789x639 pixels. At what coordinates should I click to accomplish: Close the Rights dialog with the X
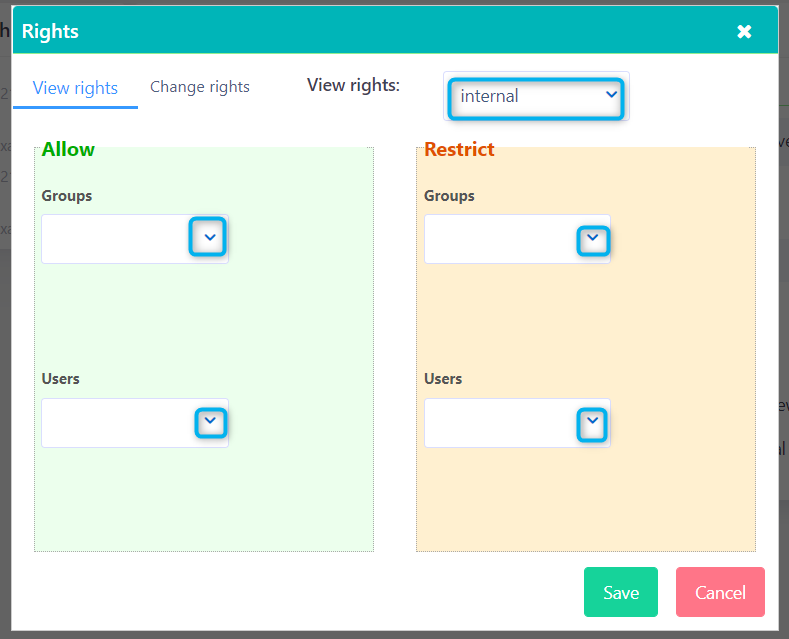click(x=744, y=32)
